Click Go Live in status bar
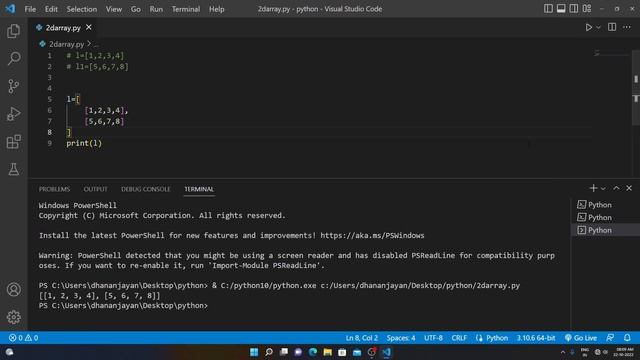The width and height of the screenshot is (640, 360). [581, 338]
